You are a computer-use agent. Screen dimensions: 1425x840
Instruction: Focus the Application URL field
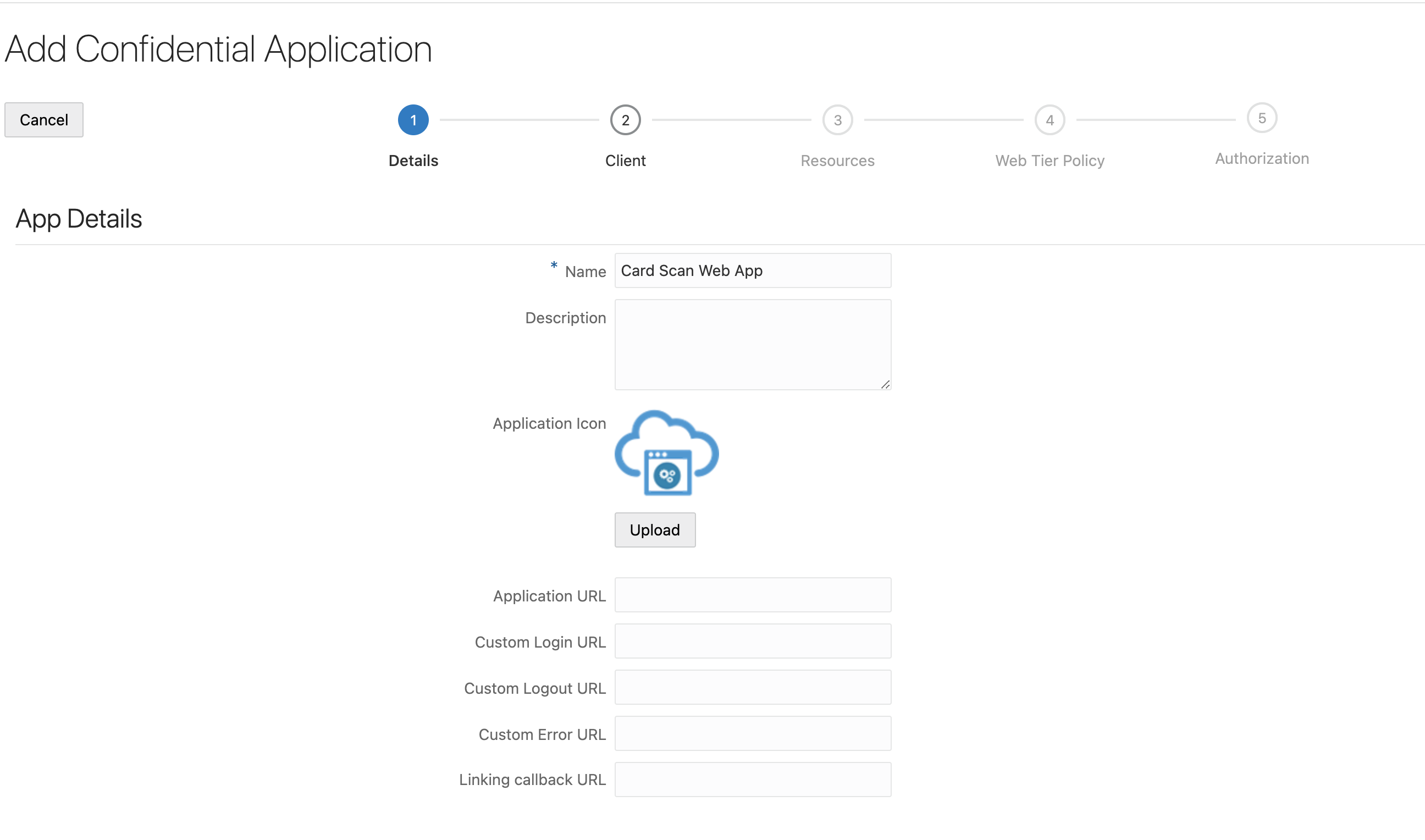click(x=752, y=595)
